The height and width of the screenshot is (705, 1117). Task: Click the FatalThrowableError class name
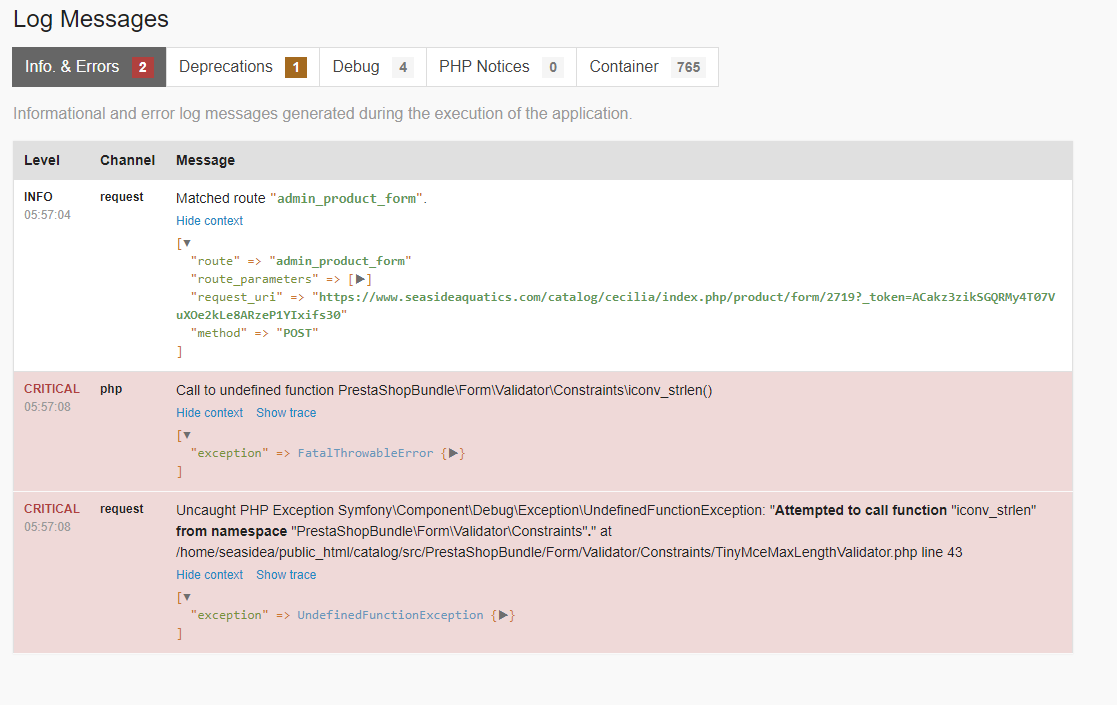click(x=365, y=453)
